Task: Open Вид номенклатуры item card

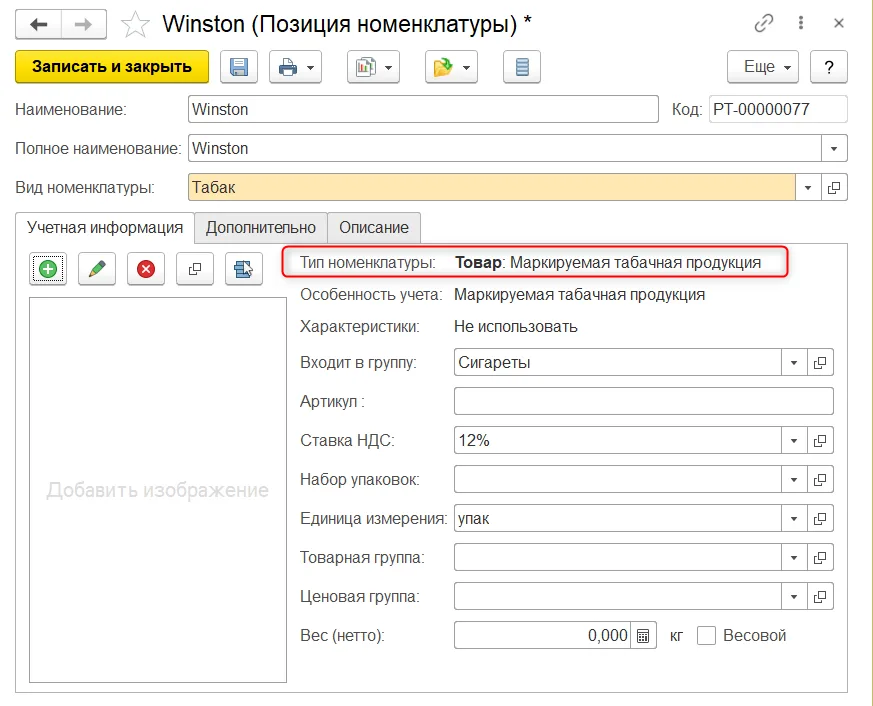Action: tap(834, 187)
